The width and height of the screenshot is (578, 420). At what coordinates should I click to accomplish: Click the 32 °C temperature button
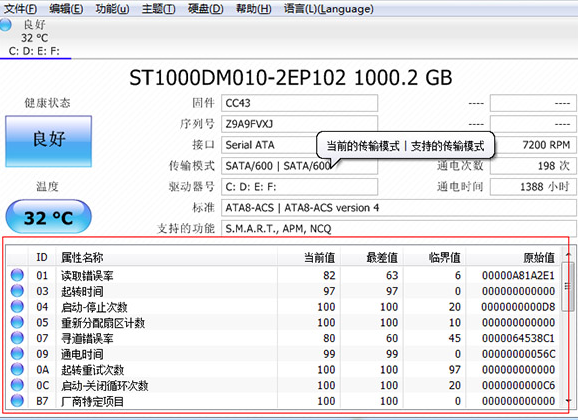[49, 217]
